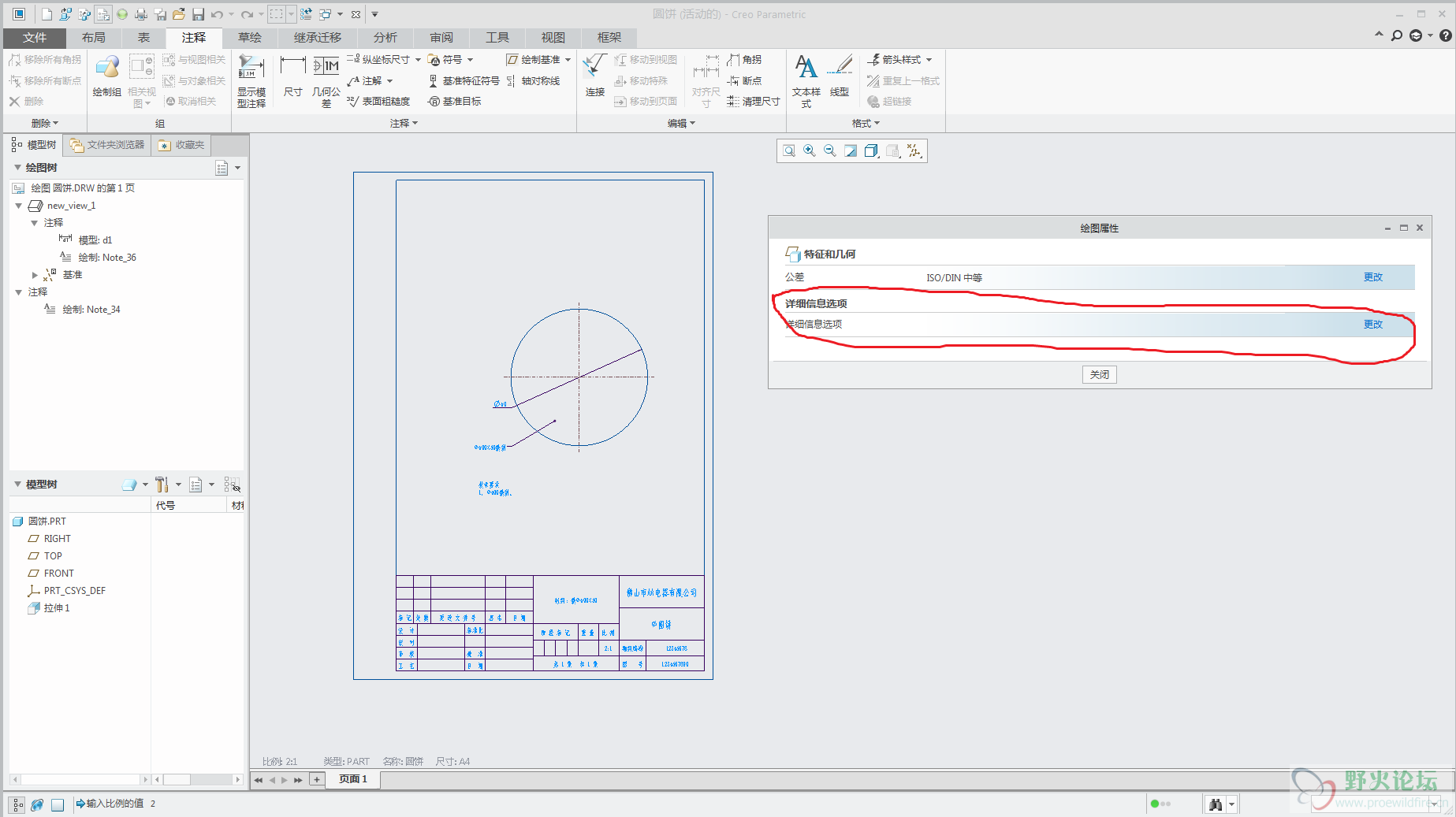Image resolution: width=1456 pixels, height=817 pixels.
Task: Select the Surface Finish (表面粗糙度) tool
Action: [379, 102]
